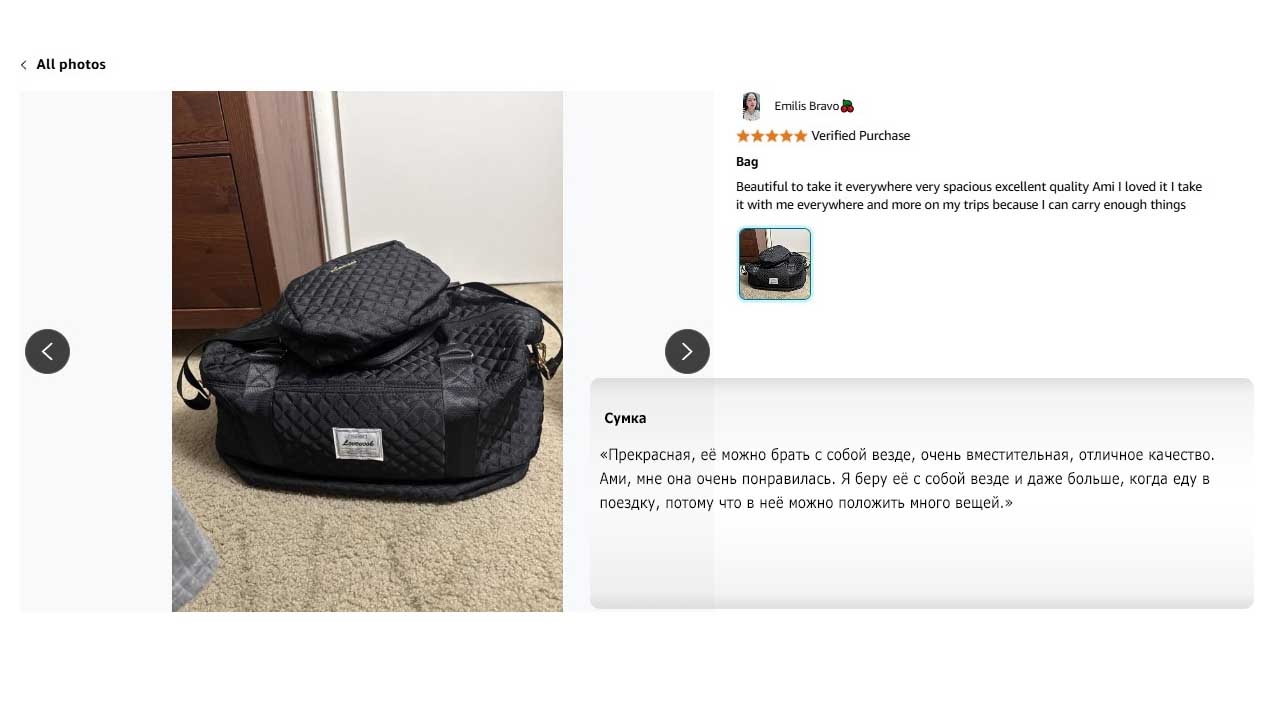The image size is (1262, 710).
Task: Click the review title Bag
Action: tap(747, 162)
